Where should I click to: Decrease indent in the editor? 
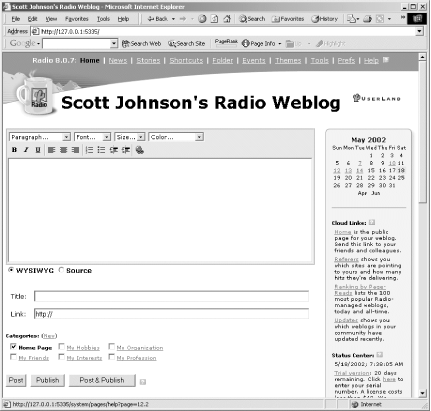(x=114, y=150)
